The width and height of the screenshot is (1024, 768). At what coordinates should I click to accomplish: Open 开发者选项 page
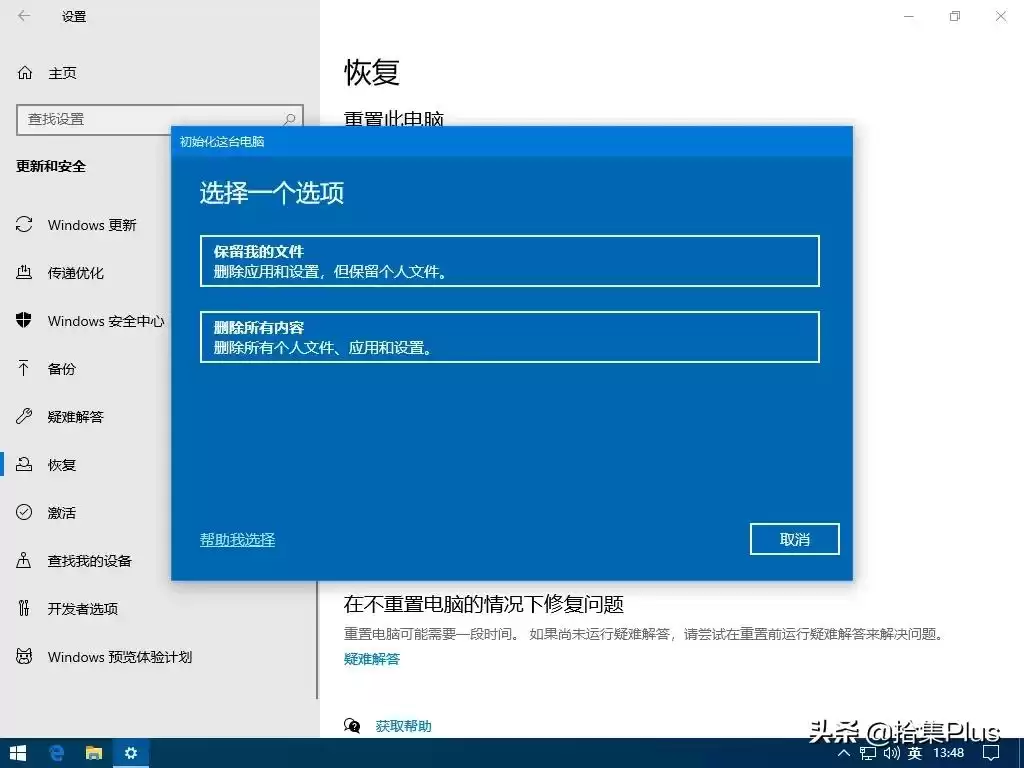[83, 609]
